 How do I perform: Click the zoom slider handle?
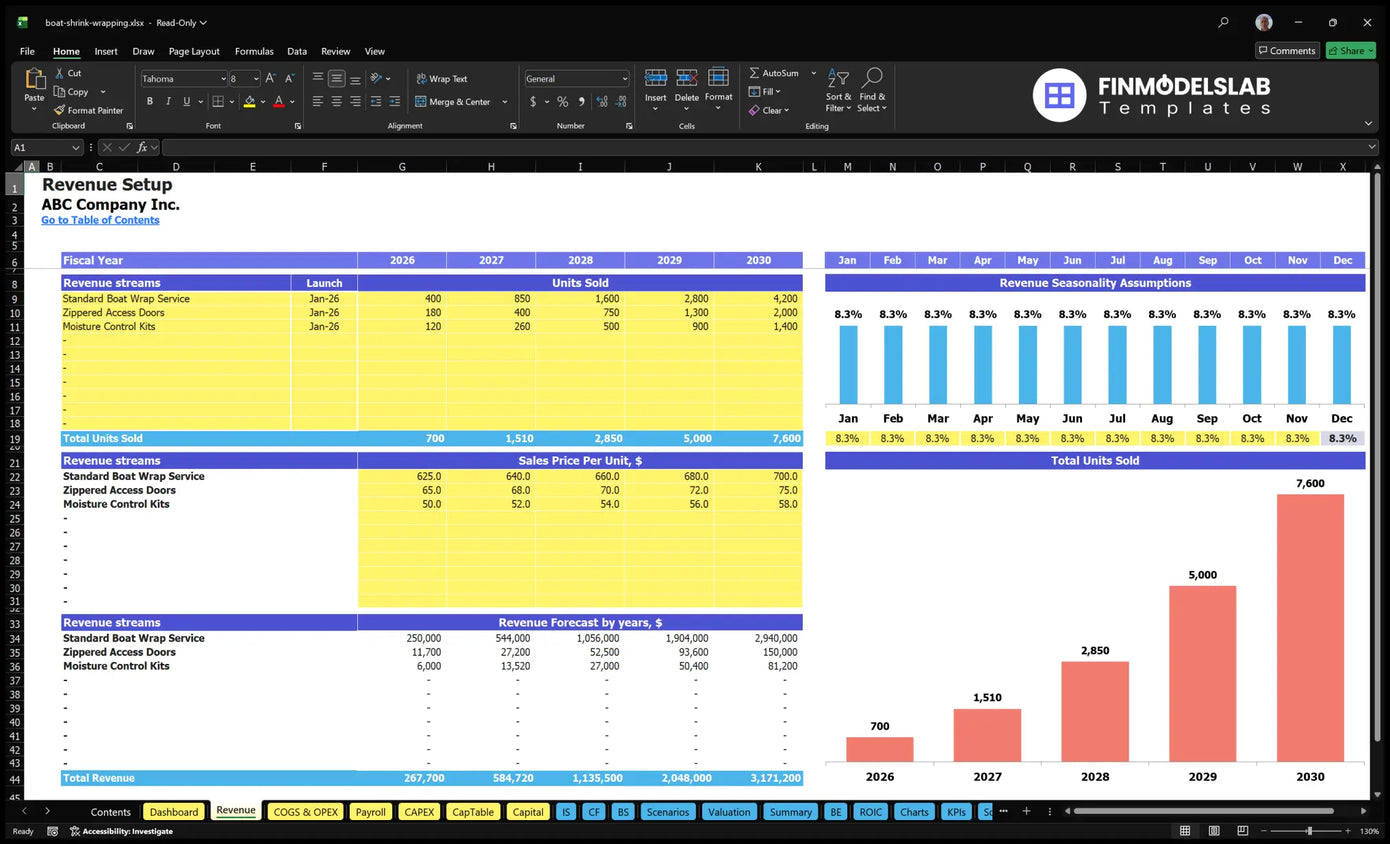(x=1309, y=831)
